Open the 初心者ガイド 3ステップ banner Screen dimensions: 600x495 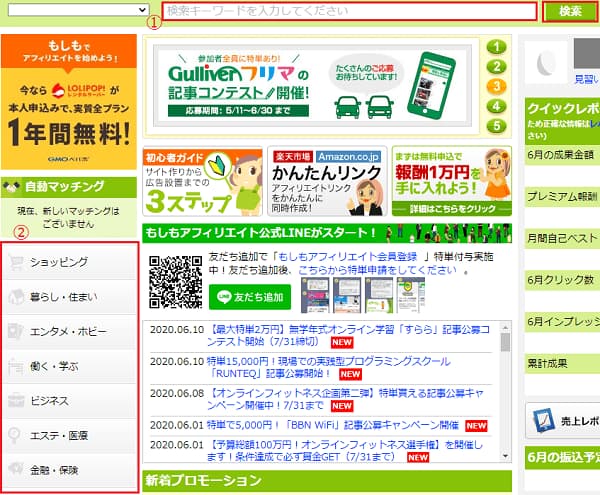(x=202, y=182)
